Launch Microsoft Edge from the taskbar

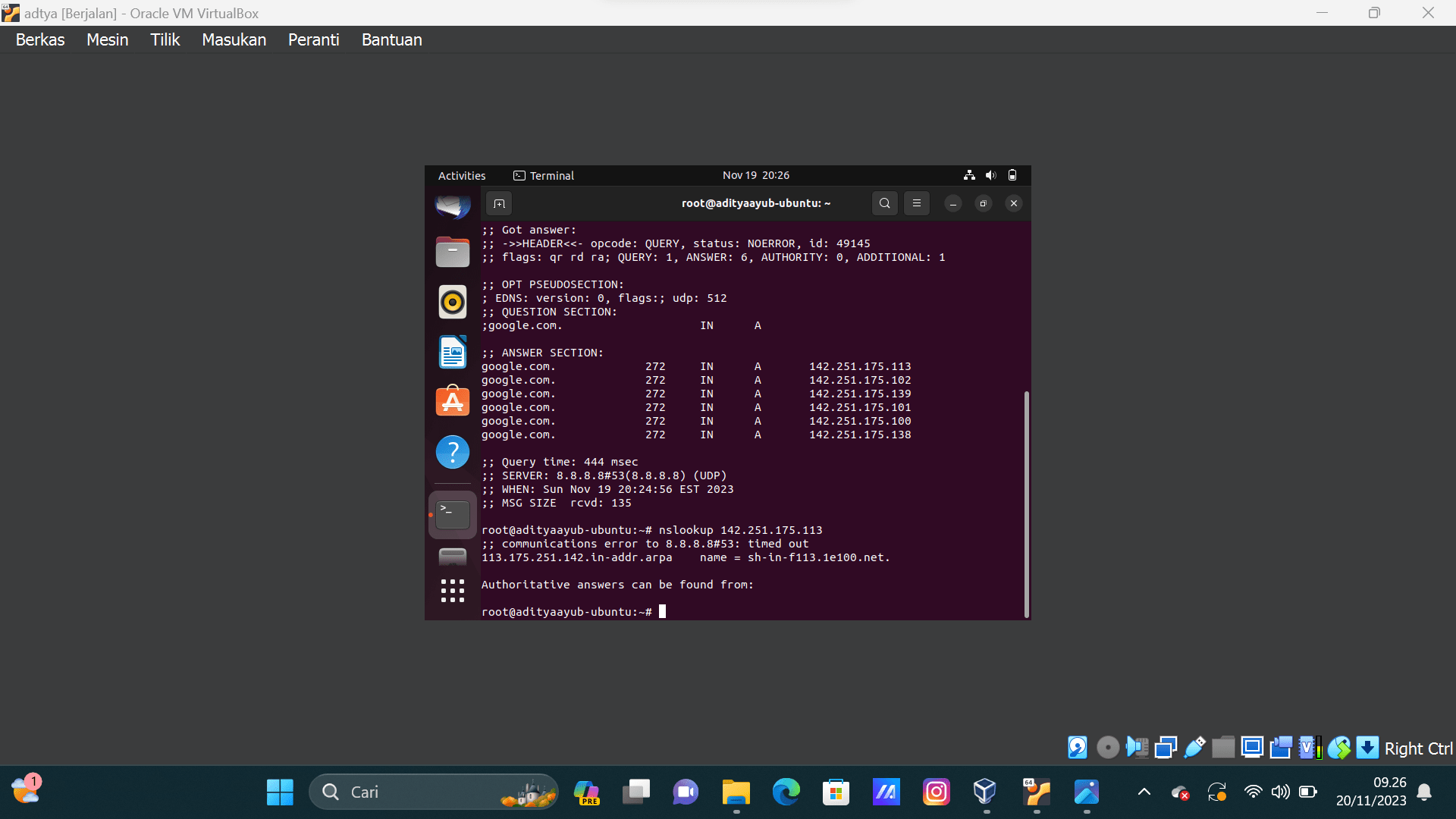coord(786,792)
